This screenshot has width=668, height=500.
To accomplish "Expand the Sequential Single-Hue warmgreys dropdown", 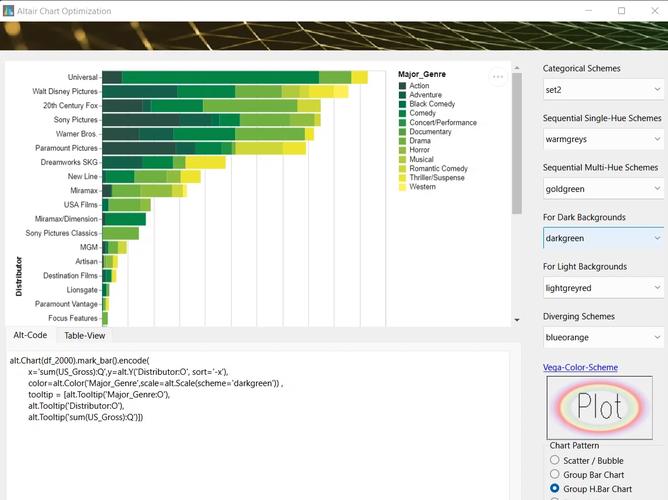I will coord(603,139).
